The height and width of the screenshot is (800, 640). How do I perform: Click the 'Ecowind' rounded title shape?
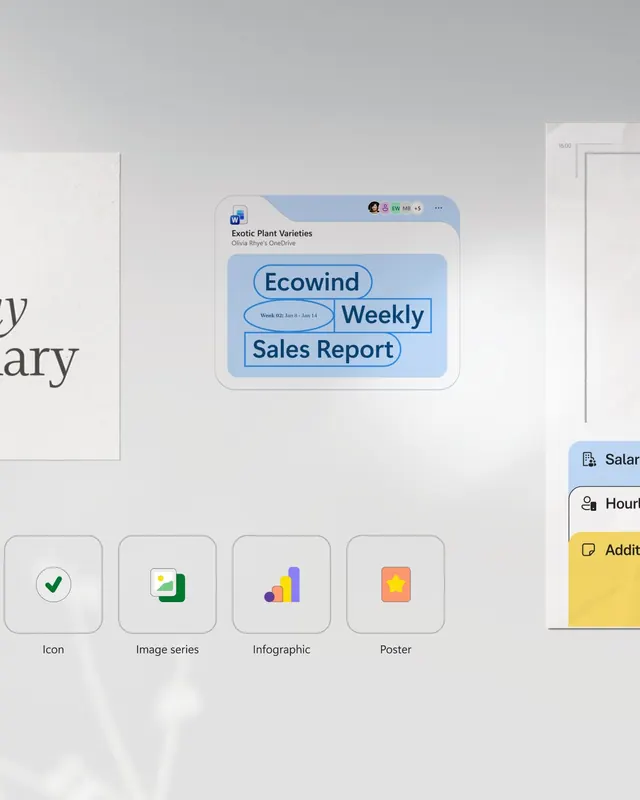pyautogui.click(x=312, y=282)
